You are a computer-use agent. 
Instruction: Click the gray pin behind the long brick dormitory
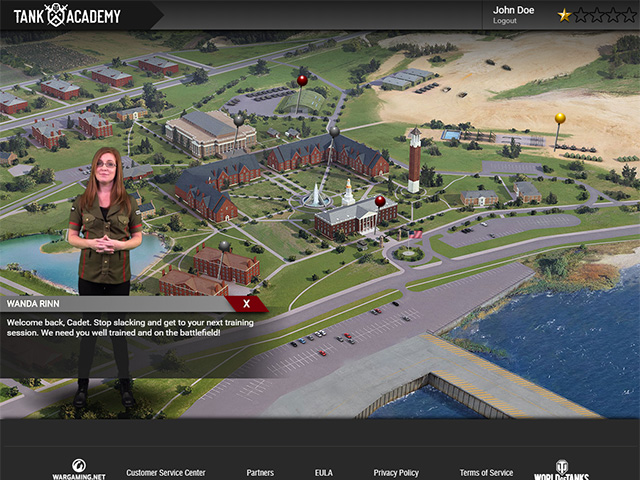334,131
